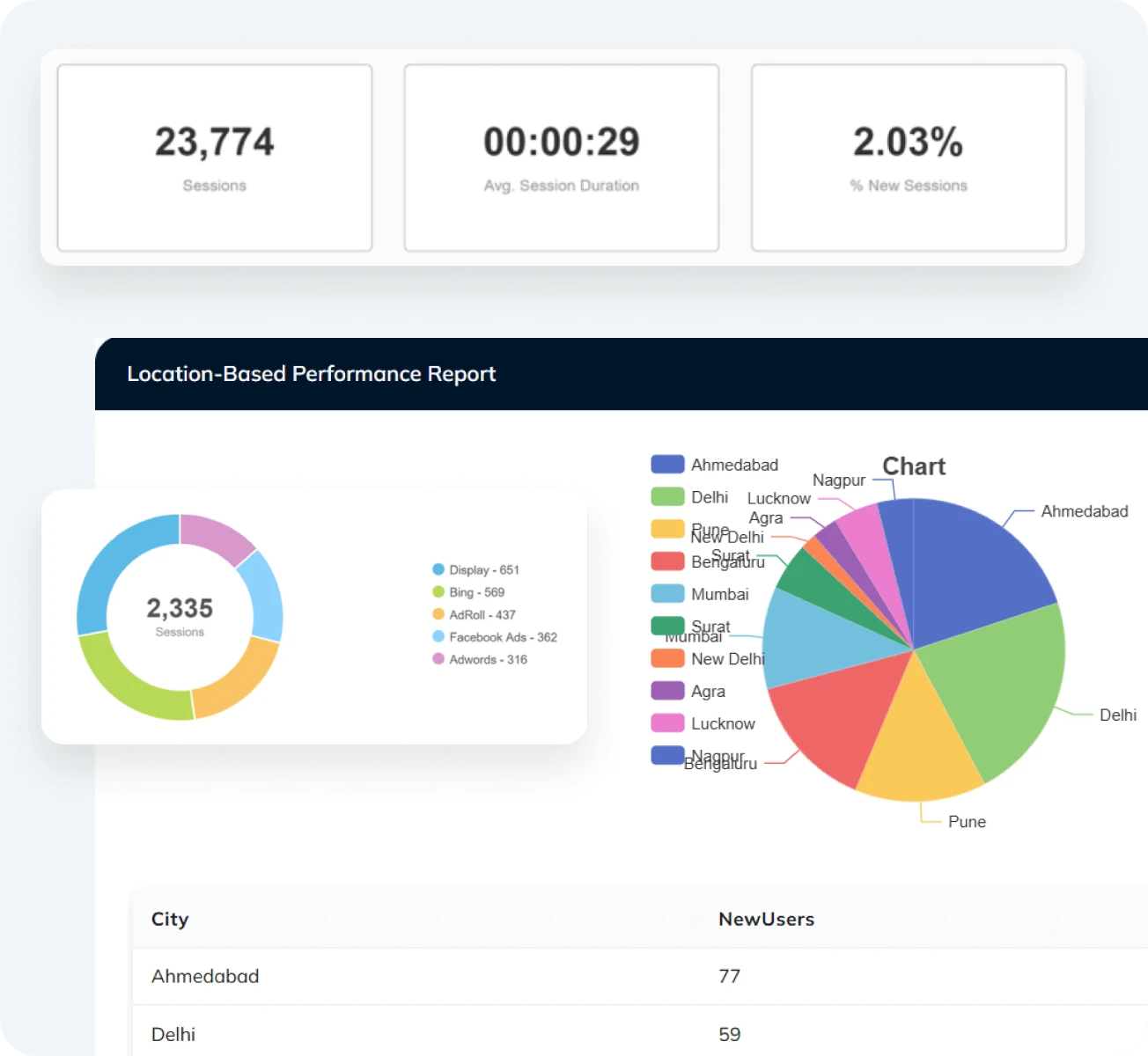The height and width of the screenshot is (1056, 1148).
Task: Click the Lucknow callout label above the pie
Action: (779, 498)
